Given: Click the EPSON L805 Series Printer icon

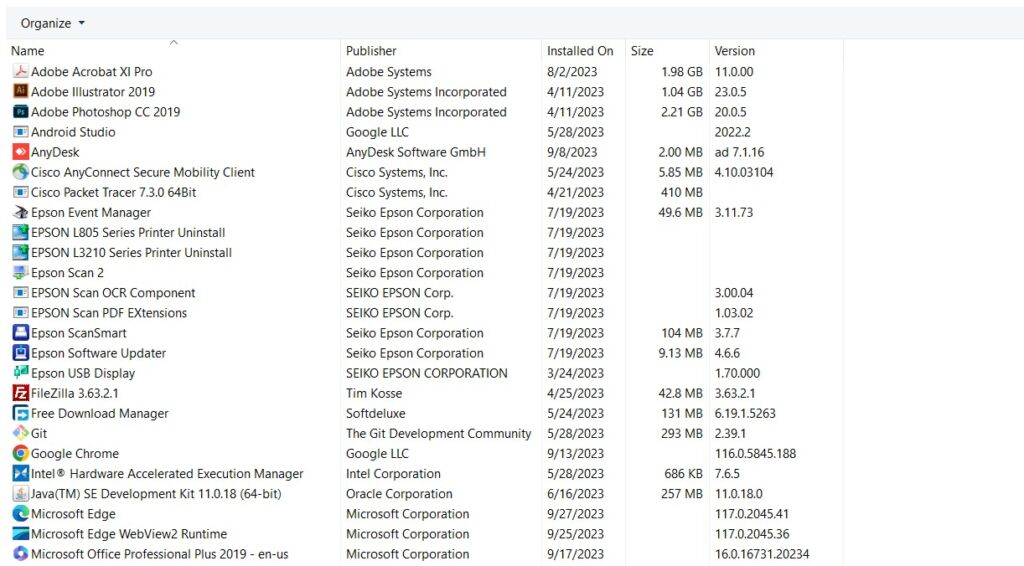Looking at the screenshot, I should coord(21,232).
